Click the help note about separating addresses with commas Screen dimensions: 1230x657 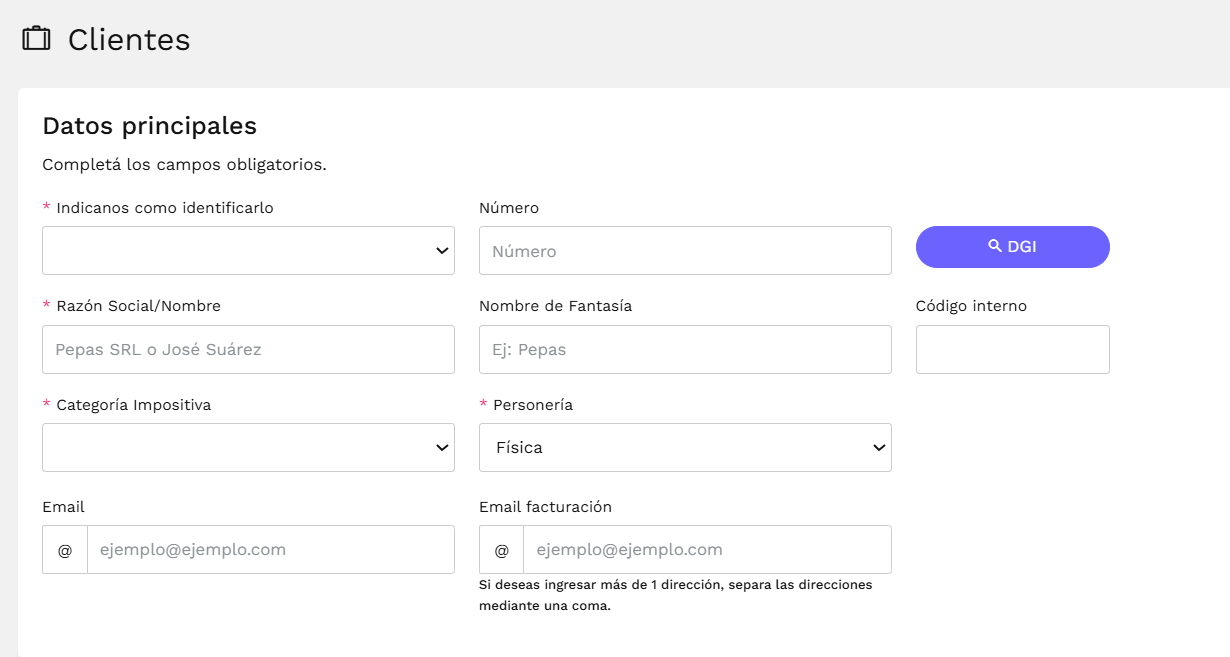click(x=676, y=595)
